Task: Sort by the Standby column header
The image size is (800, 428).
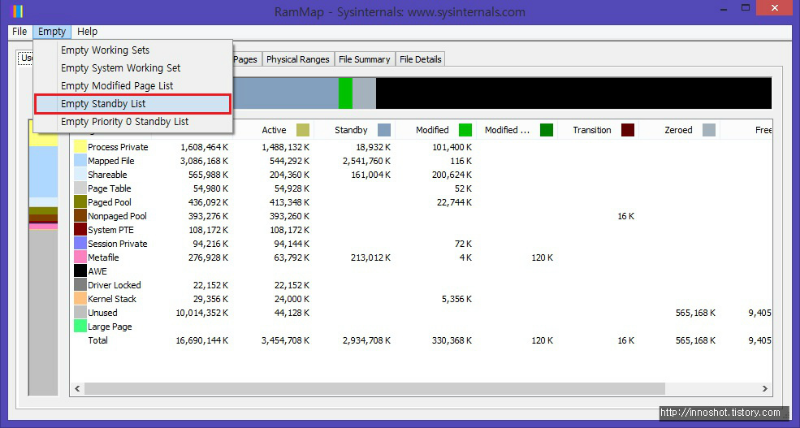Action: [351, 130]
